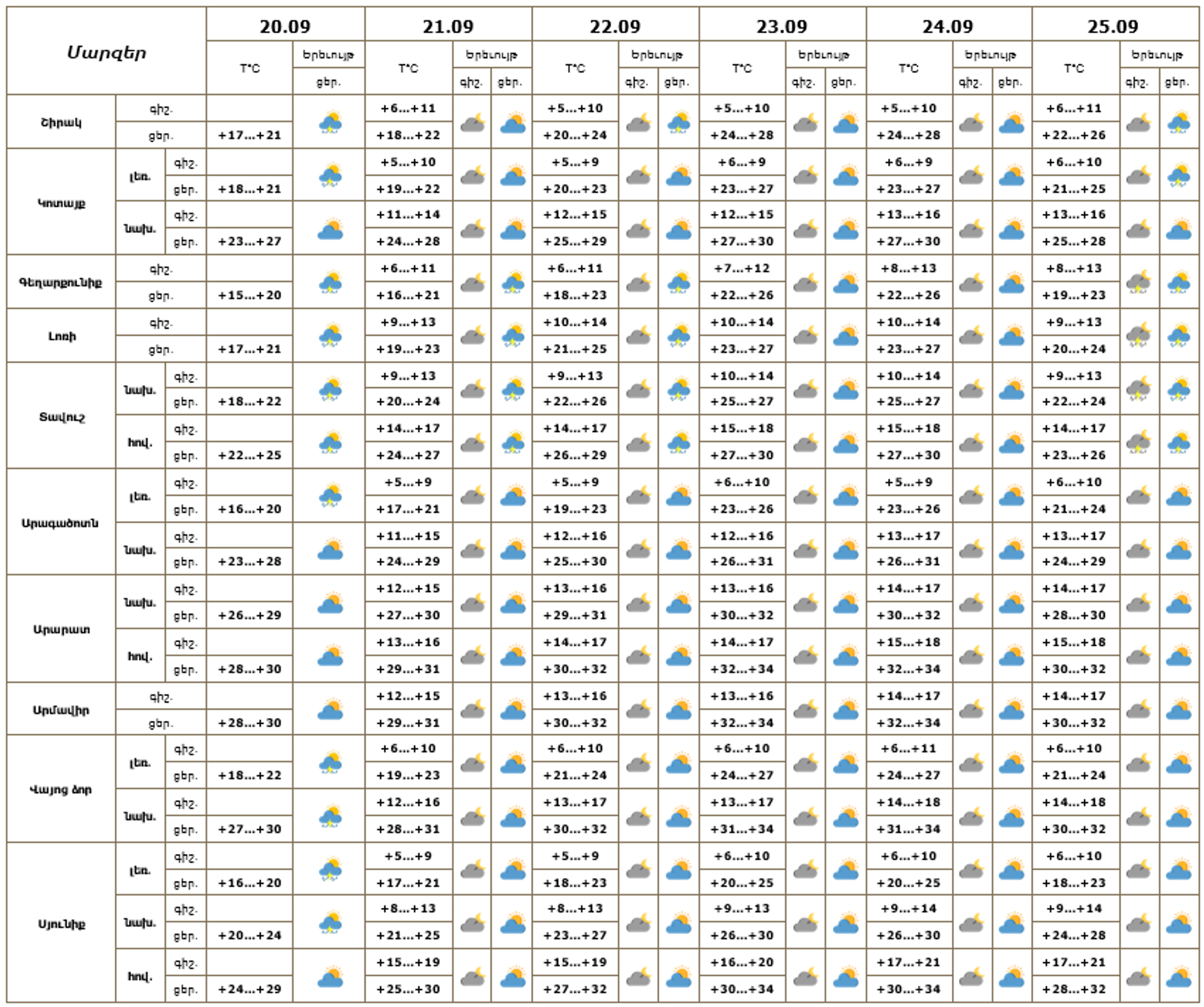The width and height of the screenshot is (1204, 1007).
Task: Select the 25.09 date column header
Action: point(1113,26)
